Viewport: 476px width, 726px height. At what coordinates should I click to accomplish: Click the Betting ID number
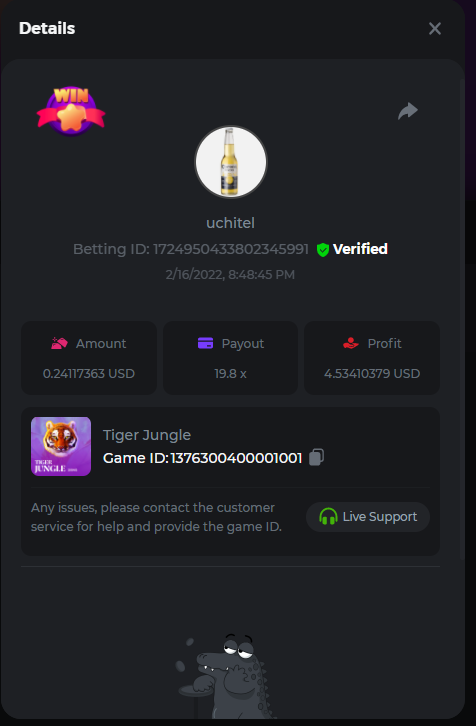(231, 250)
